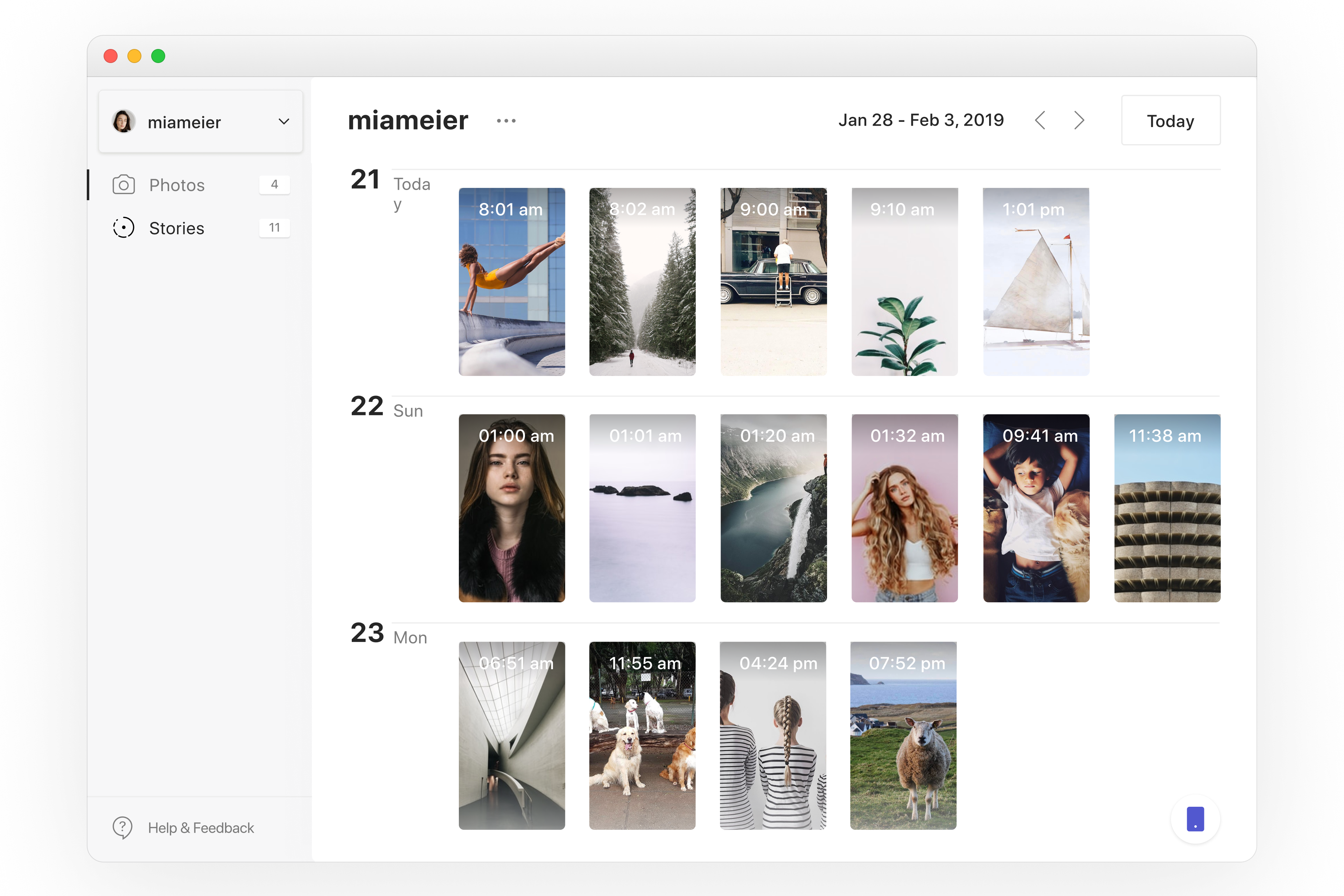Click the day 23 Mon header
This screenshot has height=896, width=1344.
coord(388,634)
